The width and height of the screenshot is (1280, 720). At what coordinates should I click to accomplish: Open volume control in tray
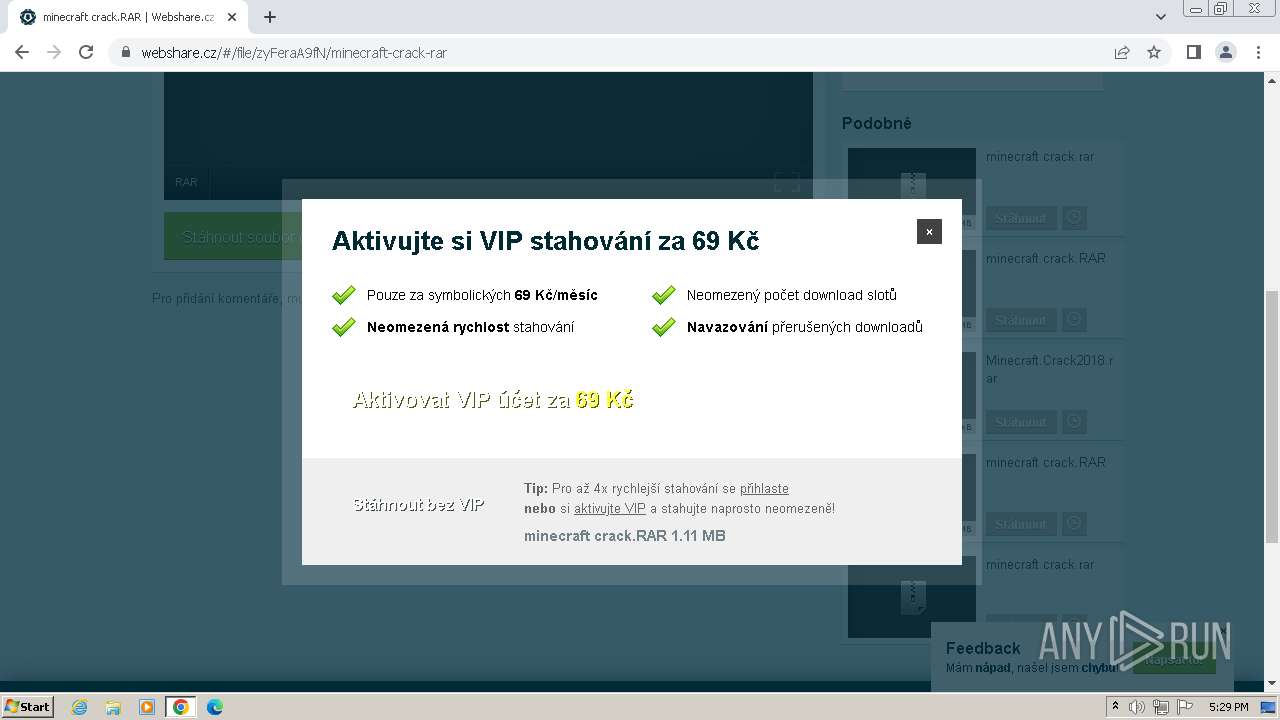click(1137, 707)
